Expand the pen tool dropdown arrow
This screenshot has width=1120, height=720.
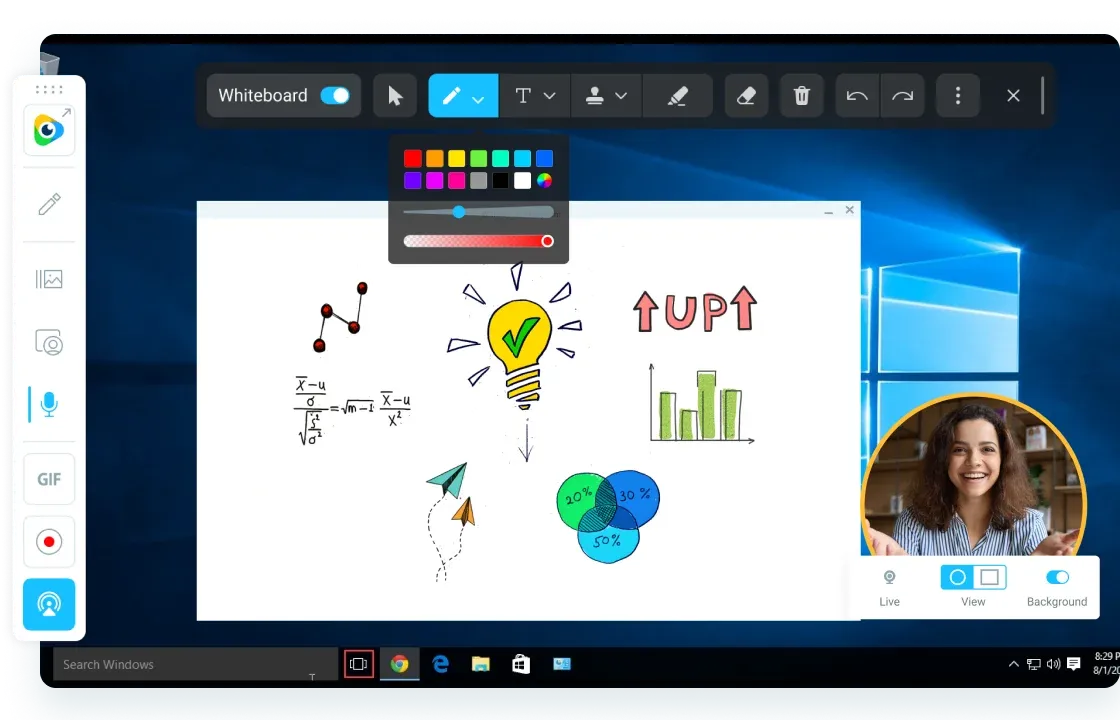(x=478, y=98)
